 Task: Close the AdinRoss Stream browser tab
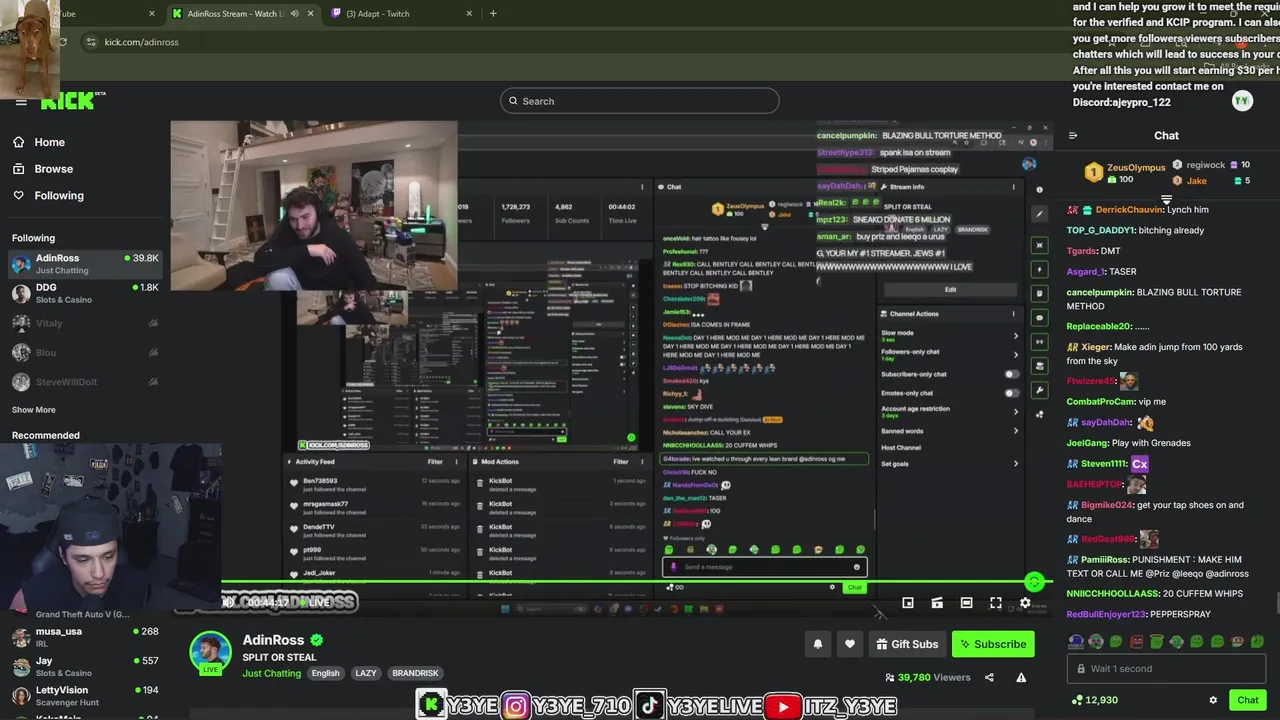tap(310, 14)
